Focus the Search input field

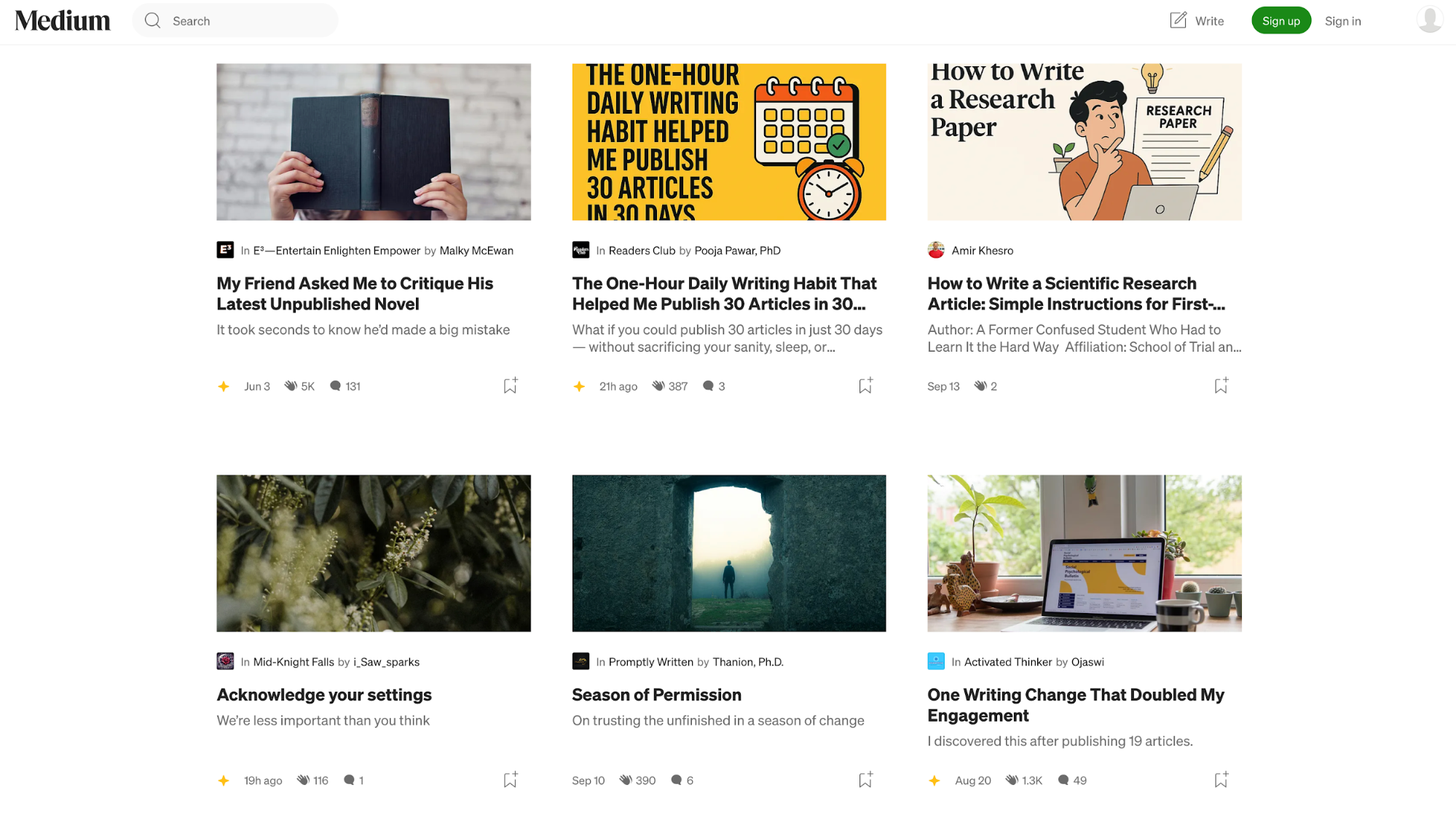click(235, 20)
